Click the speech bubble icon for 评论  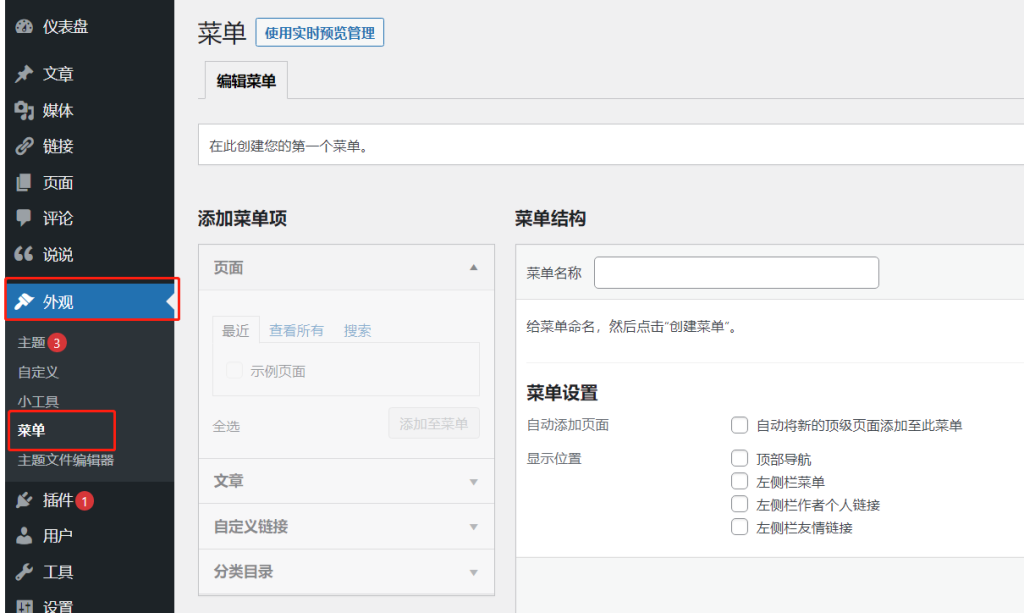click(x=25, y=218)
